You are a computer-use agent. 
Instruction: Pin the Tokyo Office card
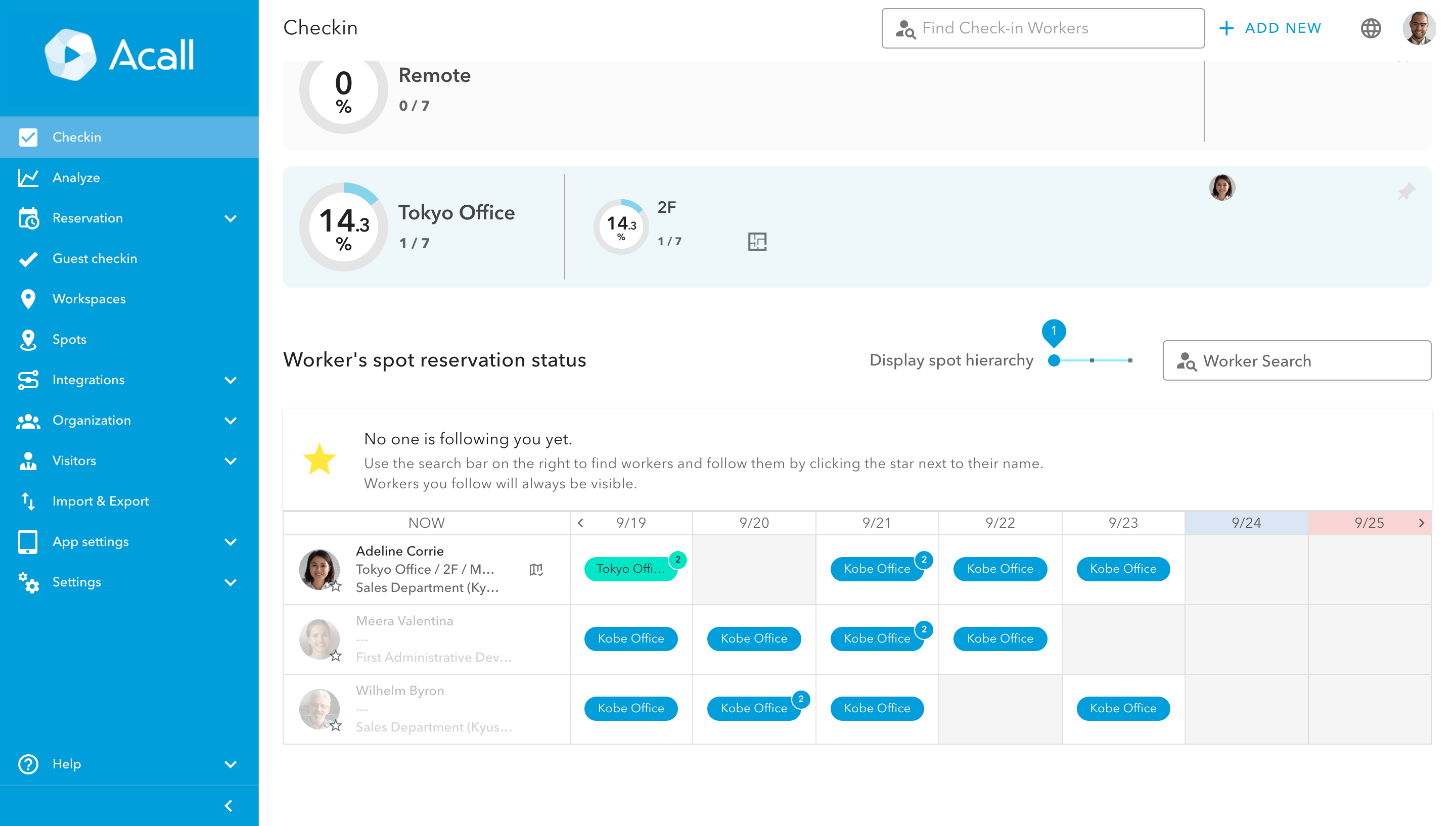1406,191
